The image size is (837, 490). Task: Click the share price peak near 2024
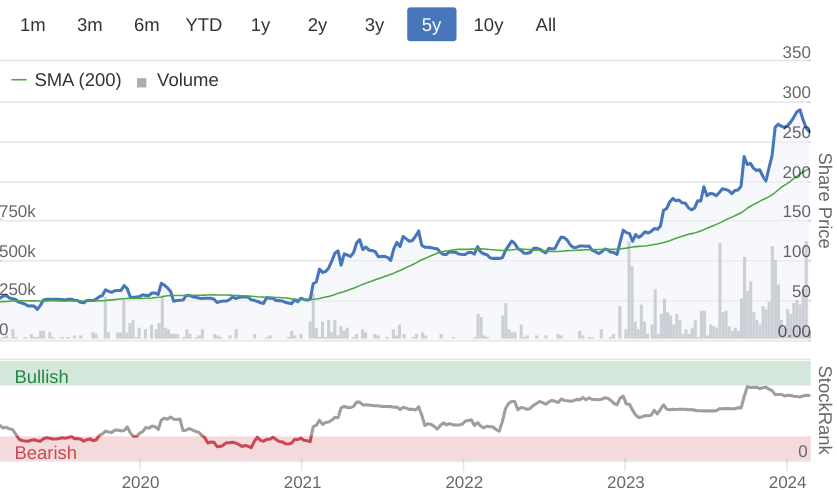pyautogui.click(x=798, y=110)
